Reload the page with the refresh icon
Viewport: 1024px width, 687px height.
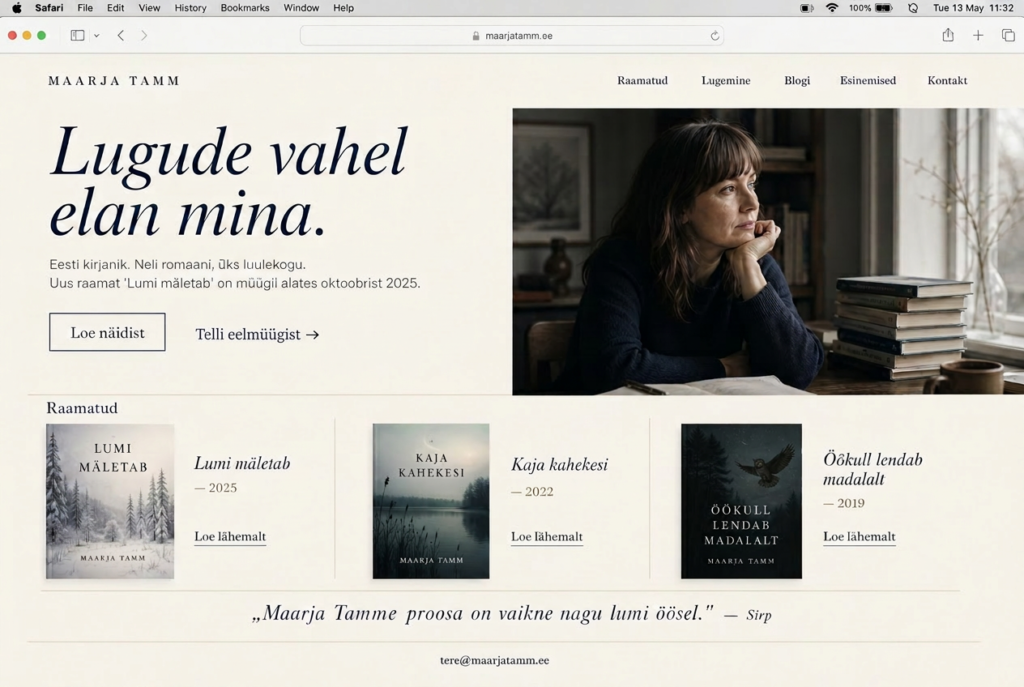click(x=714, y=36)
